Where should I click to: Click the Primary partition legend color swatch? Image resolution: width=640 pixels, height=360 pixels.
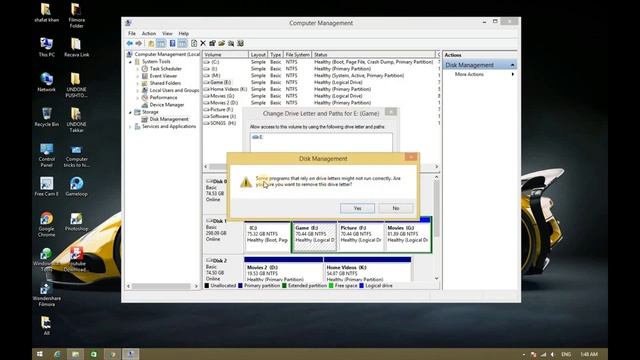click(x=240, y=286)
